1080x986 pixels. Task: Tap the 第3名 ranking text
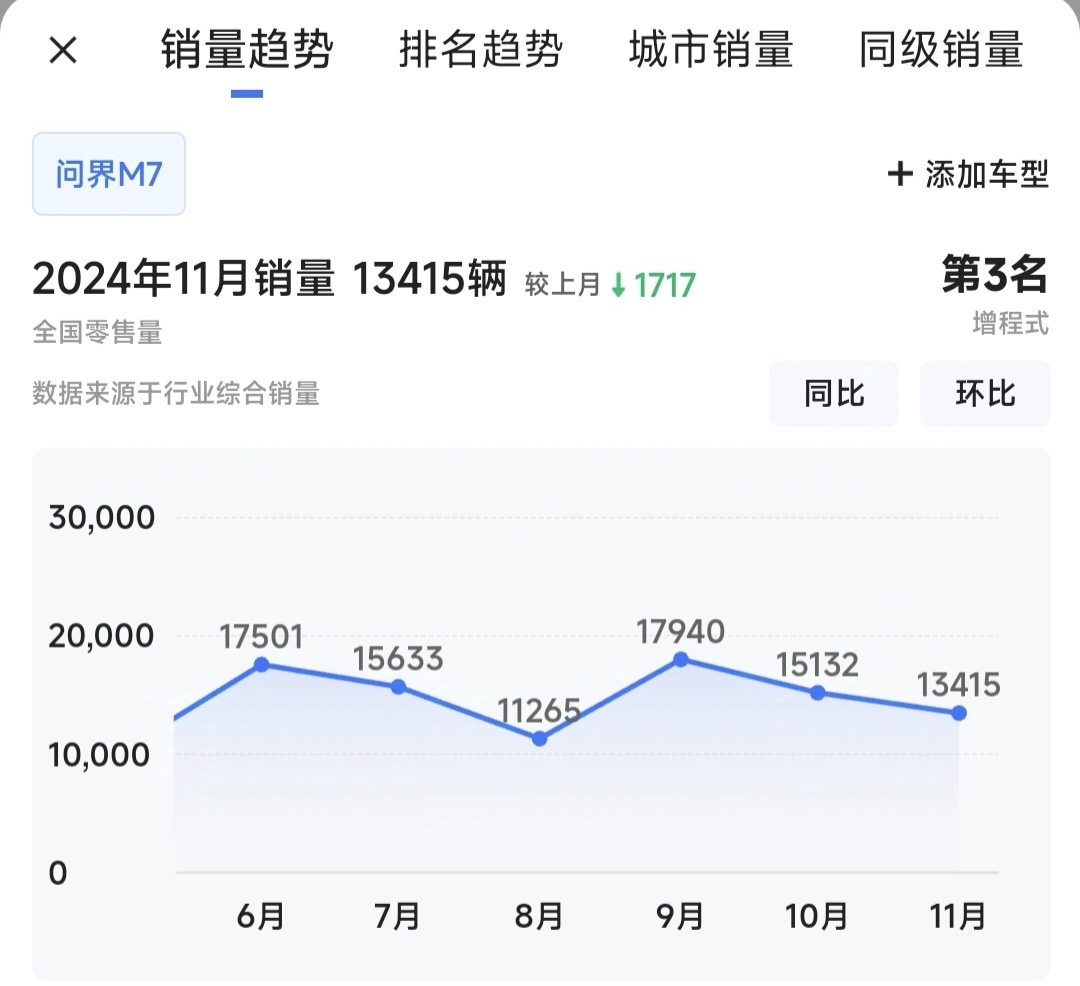pyautogui.click(x=995, y=274)
